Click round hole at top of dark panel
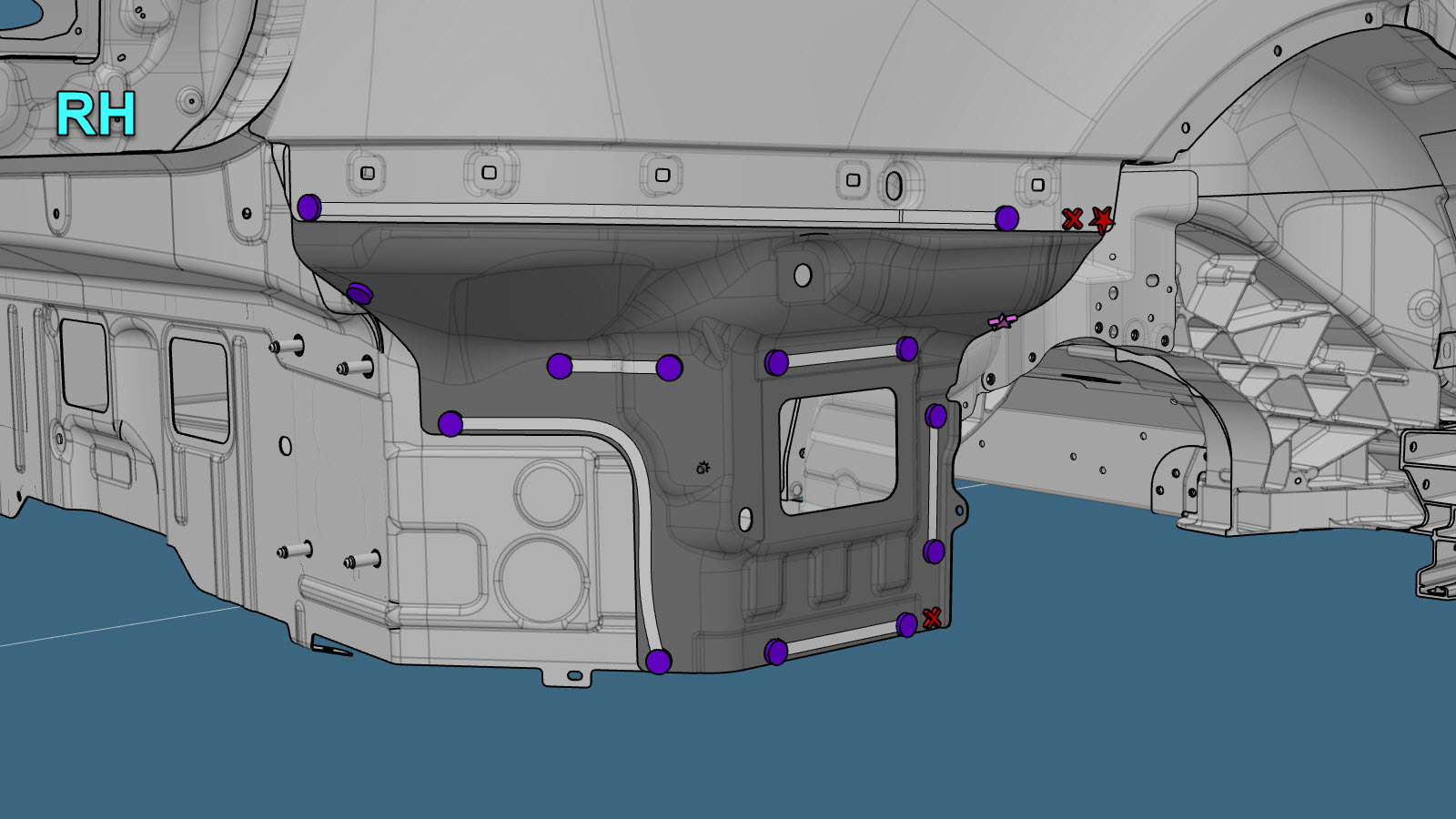 coord(803,275)
